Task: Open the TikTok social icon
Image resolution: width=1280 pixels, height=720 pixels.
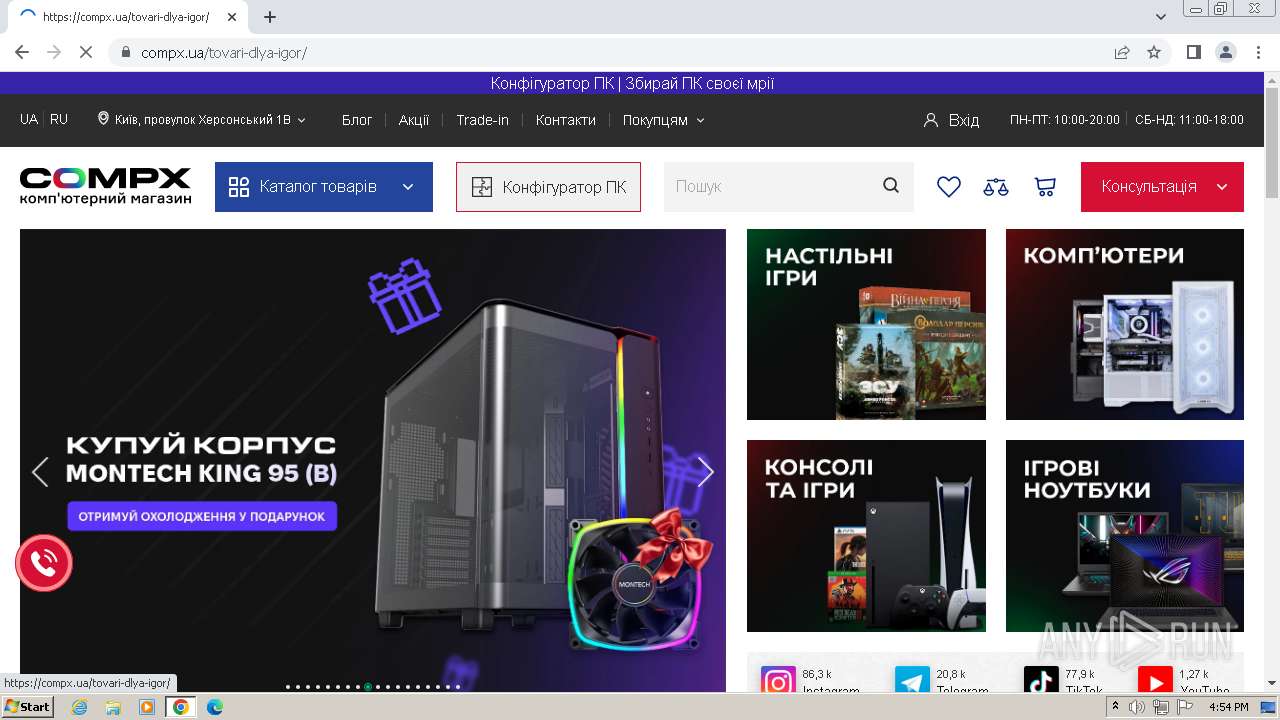Action: pyautogui.click(x=1041, y=681)
